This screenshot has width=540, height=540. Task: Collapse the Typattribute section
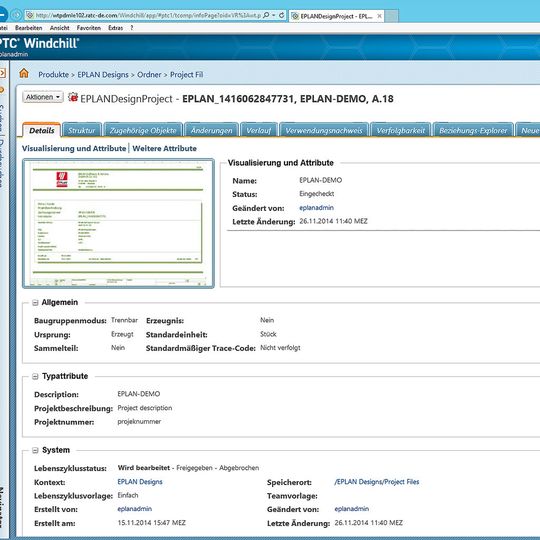click(x=35, y=376)
